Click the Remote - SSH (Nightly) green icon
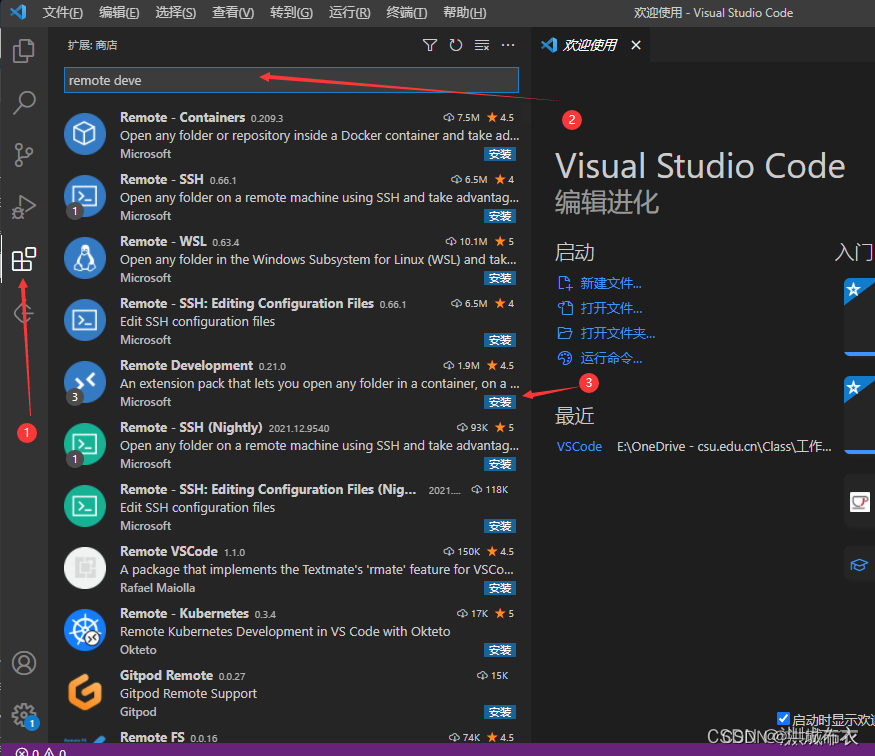 85,444
